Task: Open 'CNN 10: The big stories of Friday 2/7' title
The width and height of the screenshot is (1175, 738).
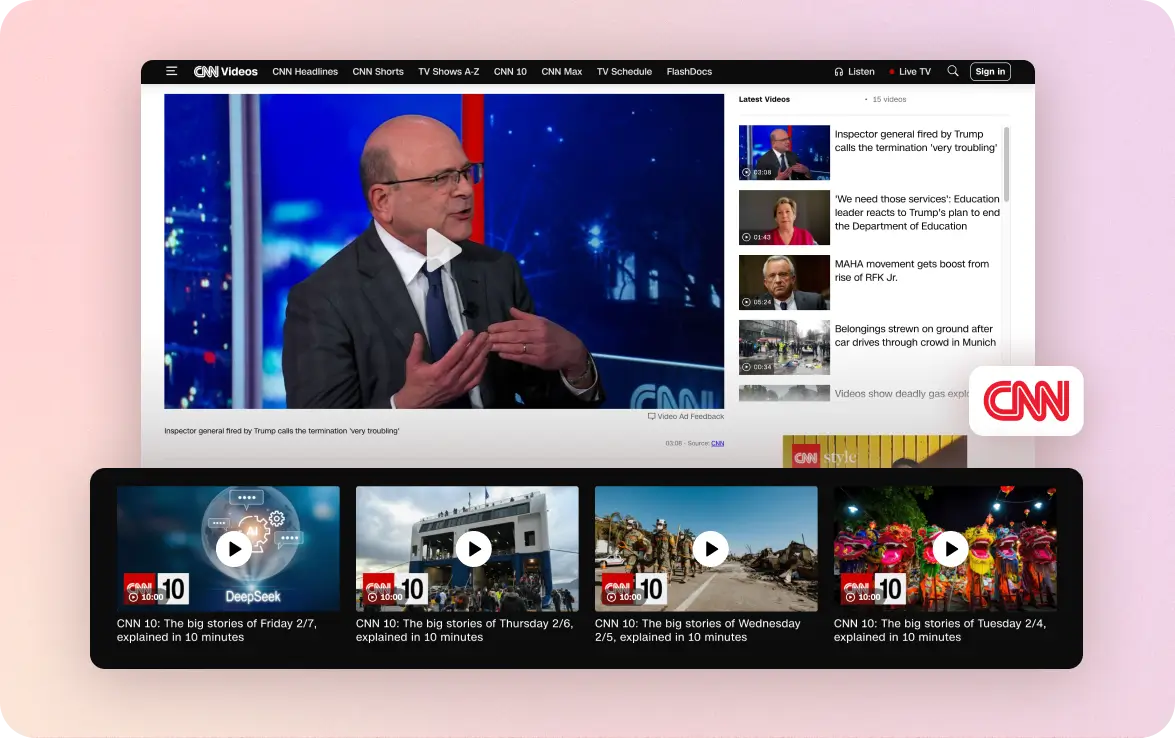Action: [x=217, y=630]
